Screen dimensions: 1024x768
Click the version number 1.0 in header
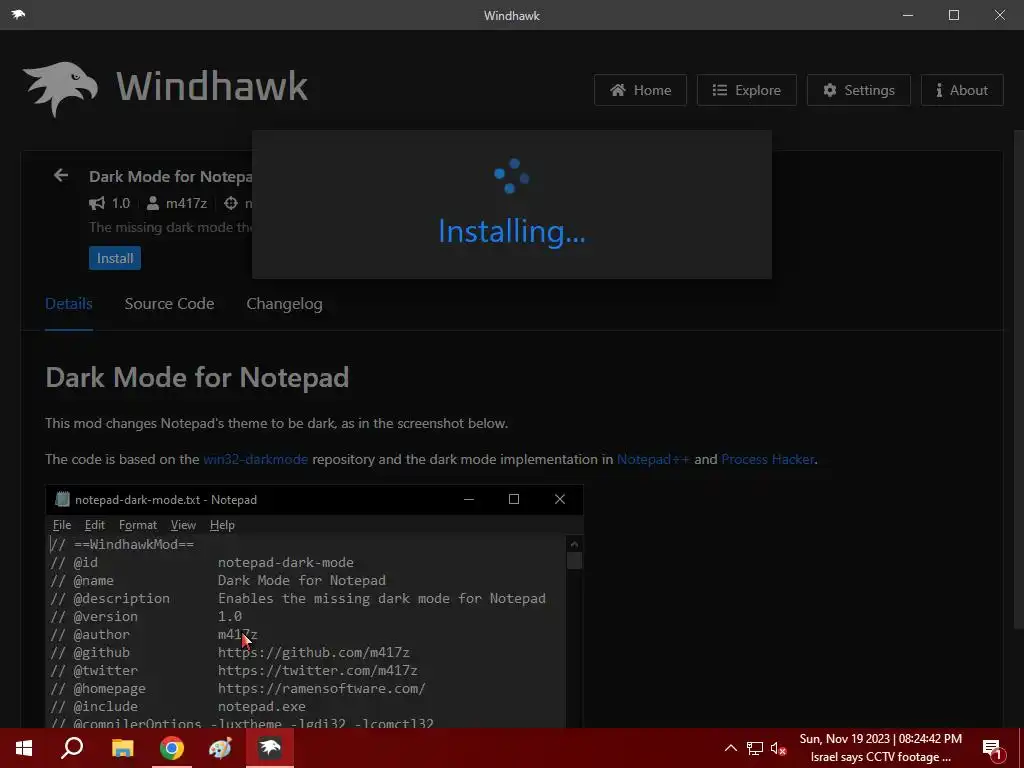pyautogui.click(x=121, y=203)
